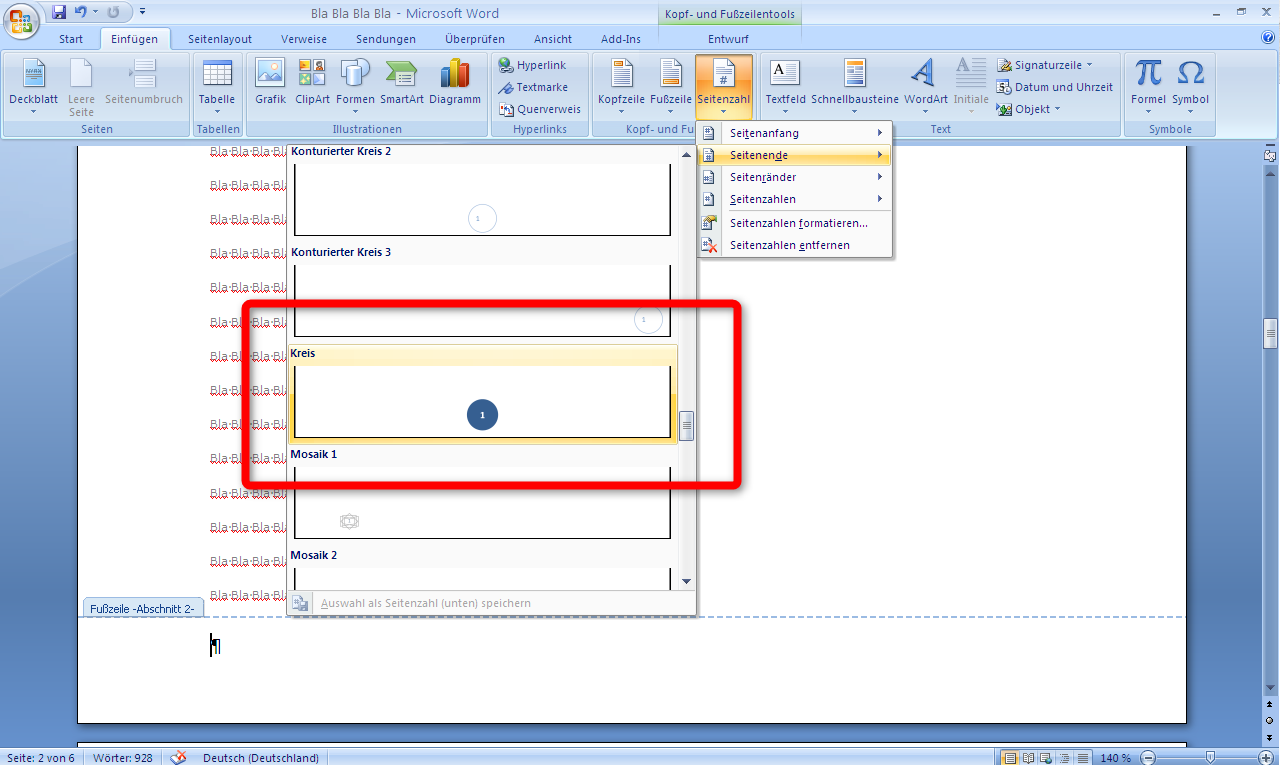
Task: Switch to the Seitenlayout tab
Action: [220, 39]
